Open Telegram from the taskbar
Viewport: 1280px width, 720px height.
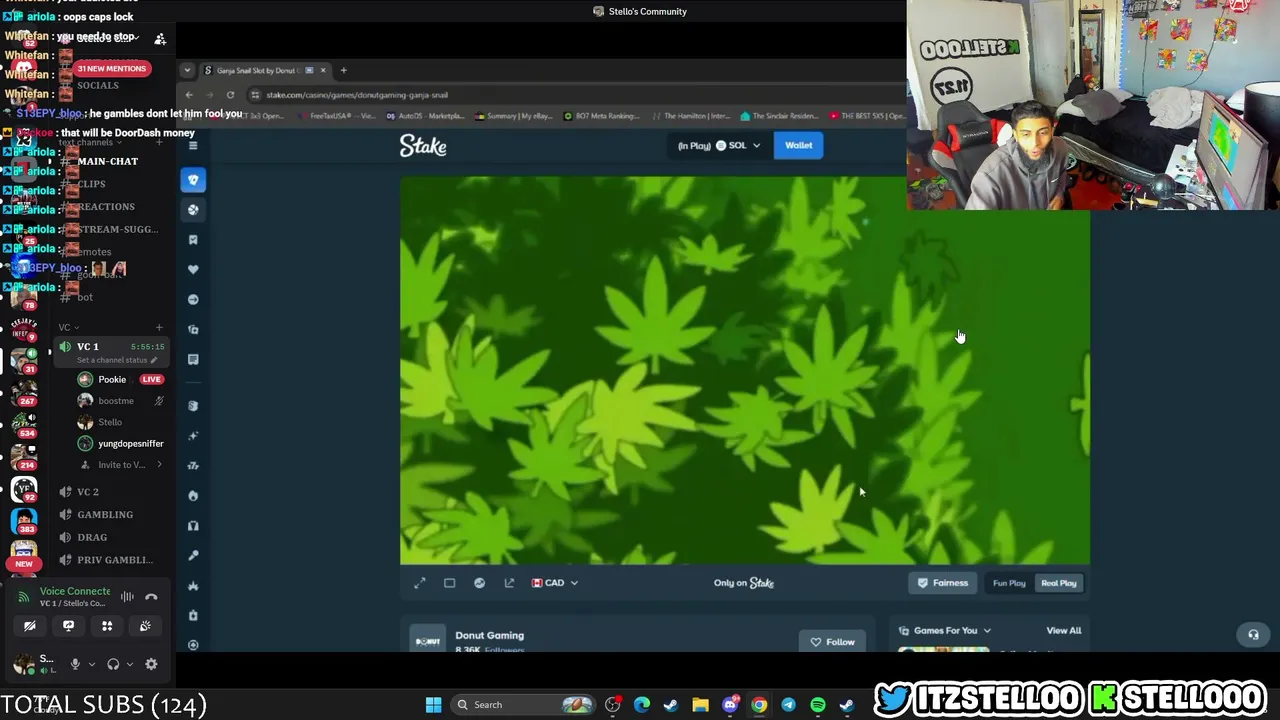click(x=788, y=705)
